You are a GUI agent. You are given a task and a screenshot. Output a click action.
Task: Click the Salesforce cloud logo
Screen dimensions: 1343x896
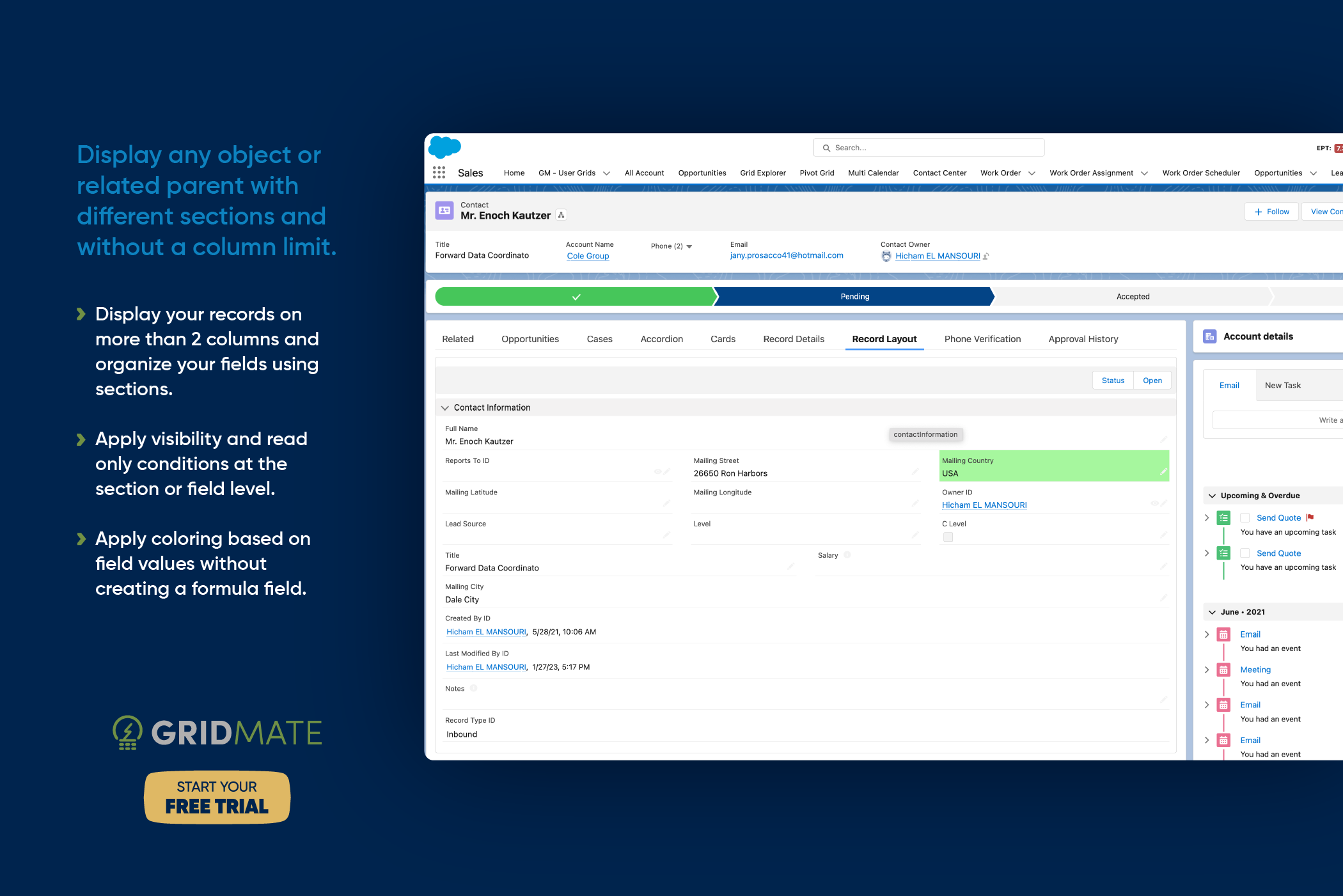[444, 147]
